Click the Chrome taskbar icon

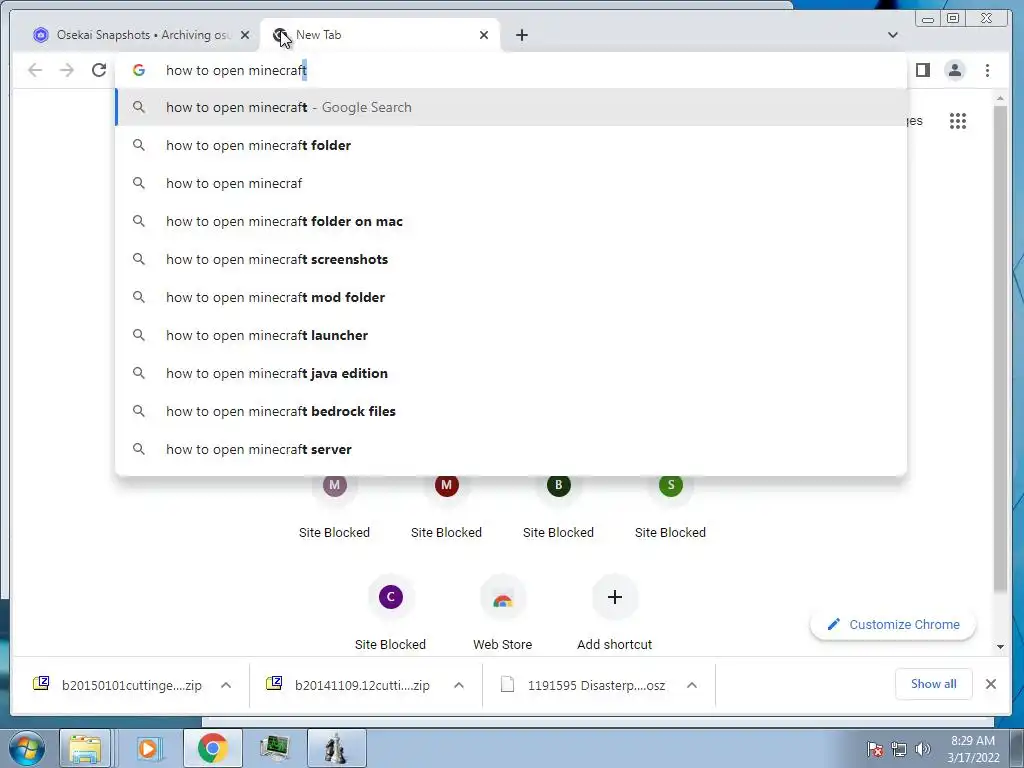pos(212,748)
